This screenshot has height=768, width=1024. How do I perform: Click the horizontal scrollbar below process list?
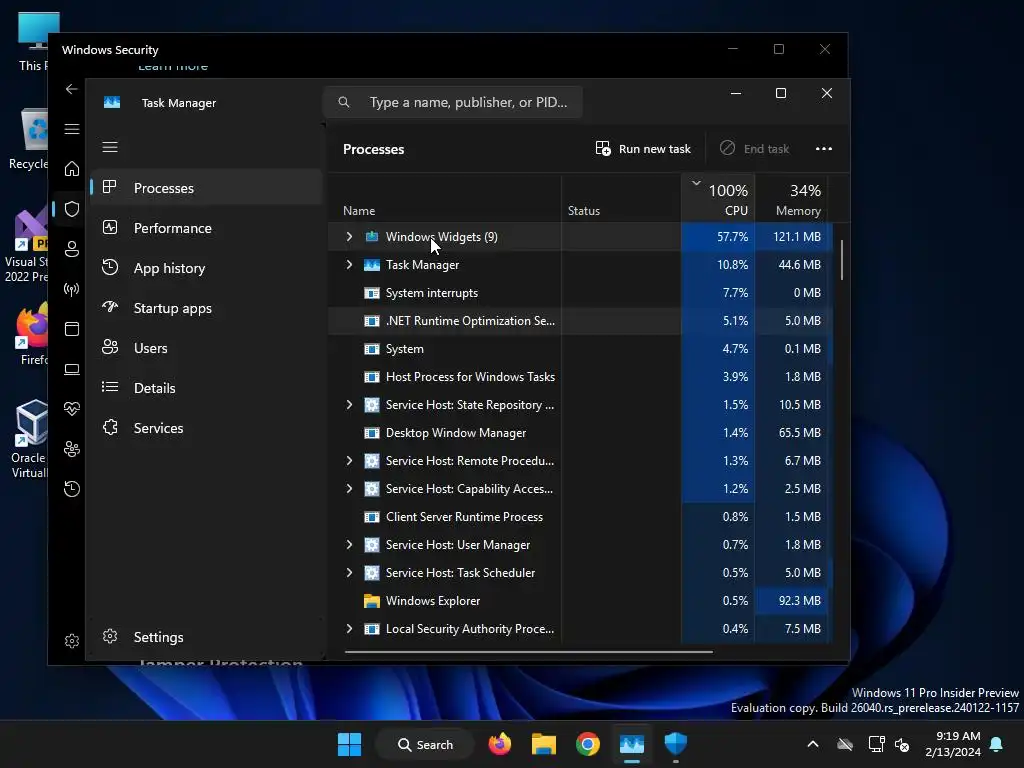[x=528, y=651]
